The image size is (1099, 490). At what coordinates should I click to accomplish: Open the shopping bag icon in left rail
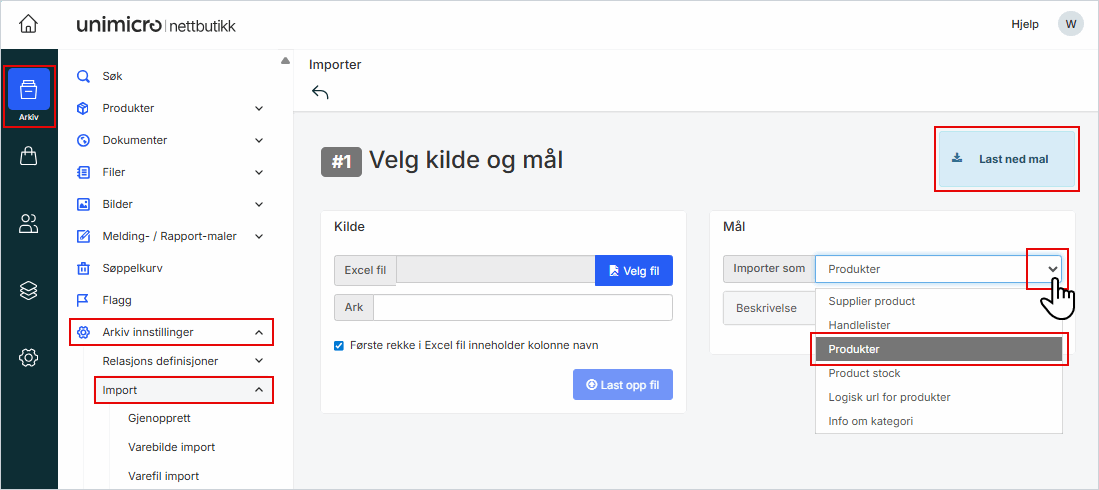click(29, 156)
